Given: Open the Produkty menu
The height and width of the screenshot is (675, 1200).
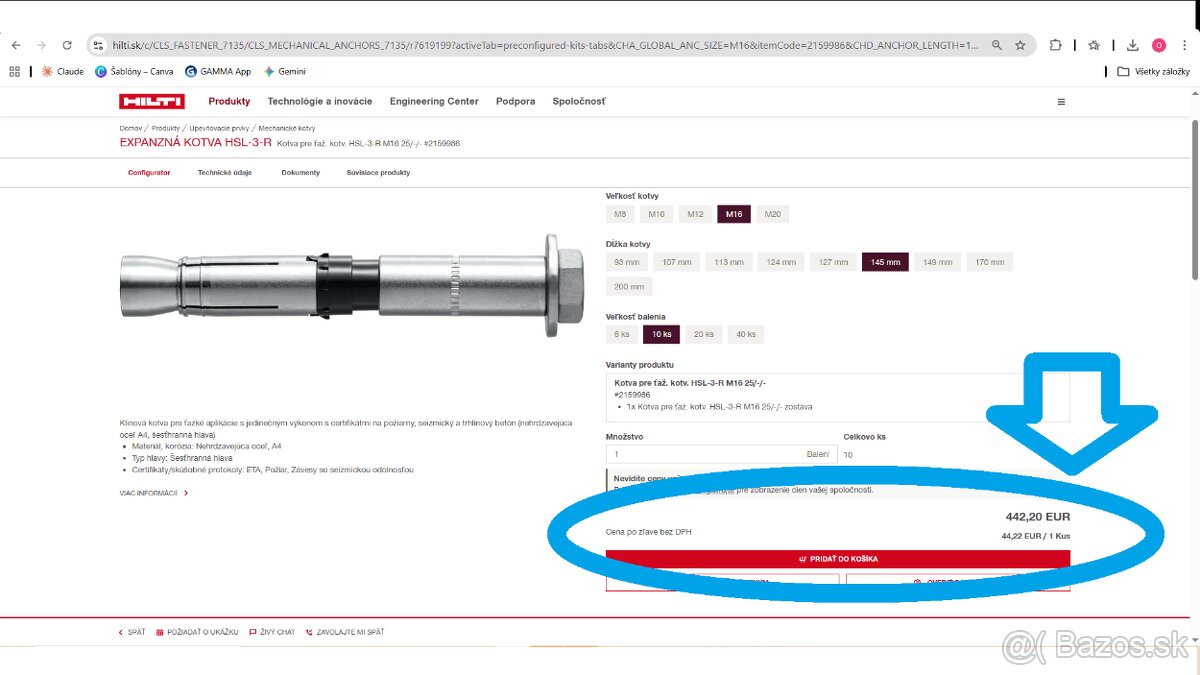Looking at the screenshot, I should (x=228, y=101).
